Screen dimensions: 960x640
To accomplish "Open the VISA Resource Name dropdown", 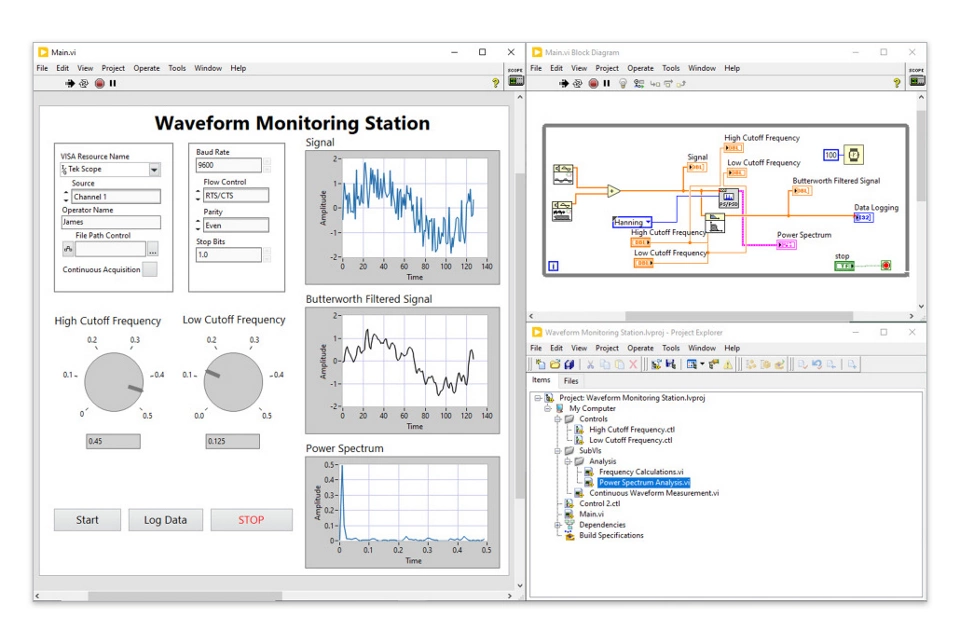I will (154, 170).
